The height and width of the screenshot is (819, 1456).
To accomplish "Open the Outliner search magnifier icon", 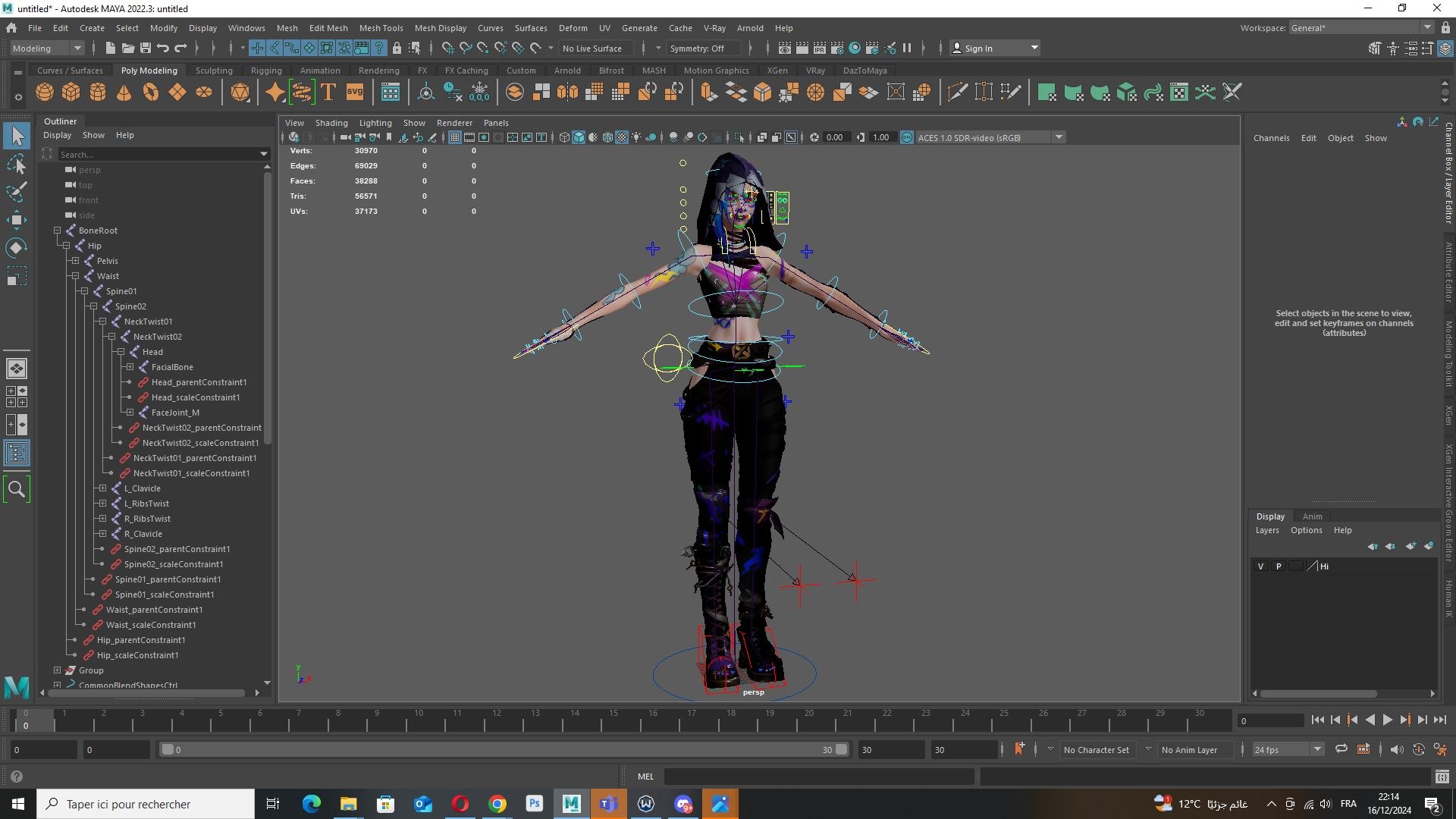I will pyautogui.click(x=17, y=489).
